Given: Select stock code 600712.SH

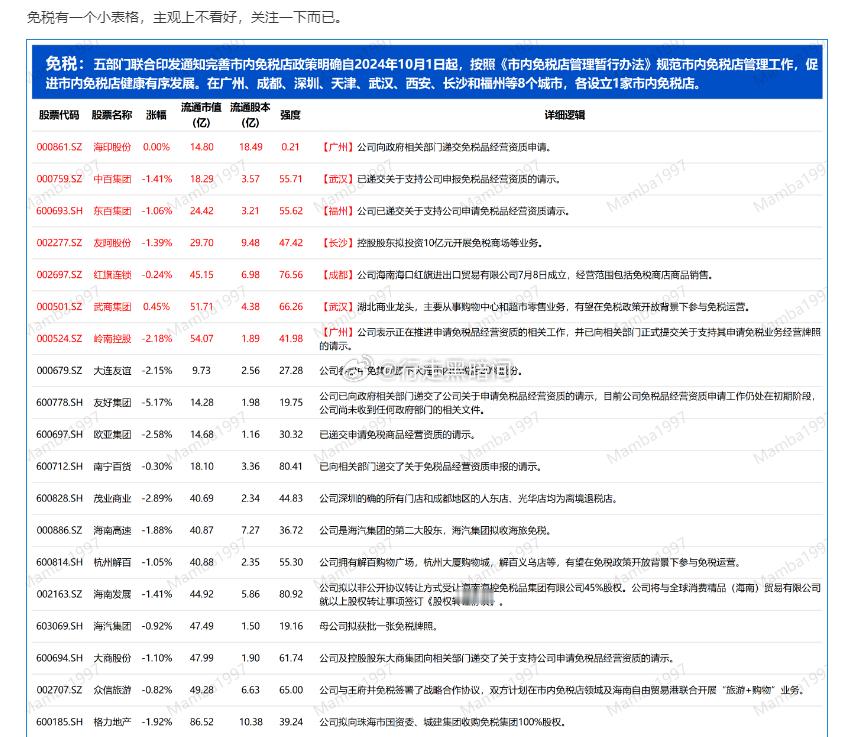Looking at the screenshot, I should [59, 466].
